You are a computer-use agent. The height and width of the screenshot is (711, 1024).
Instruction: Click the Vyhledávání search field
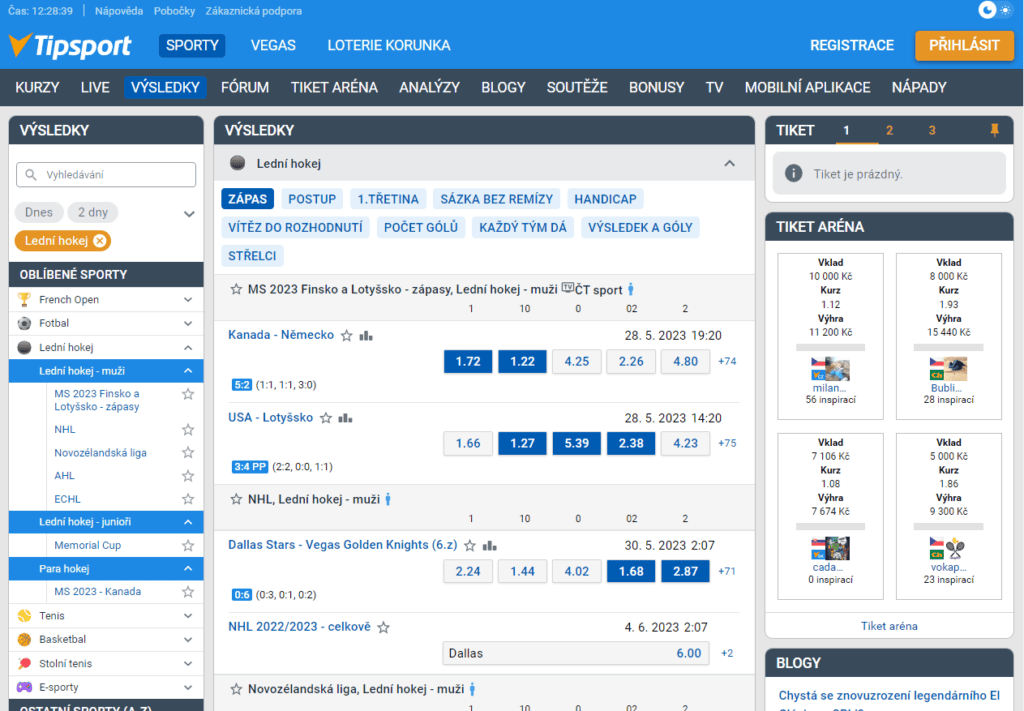tap(106, 175)
